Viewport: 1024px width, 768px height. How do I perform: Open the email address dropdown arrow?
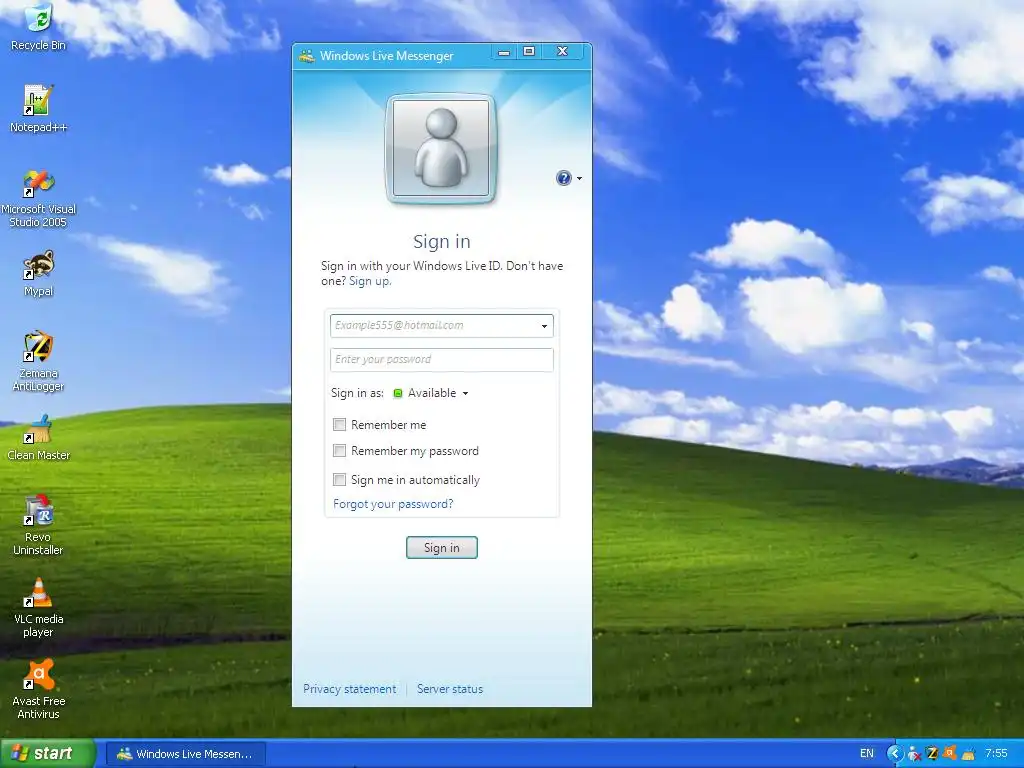(544, 326)
